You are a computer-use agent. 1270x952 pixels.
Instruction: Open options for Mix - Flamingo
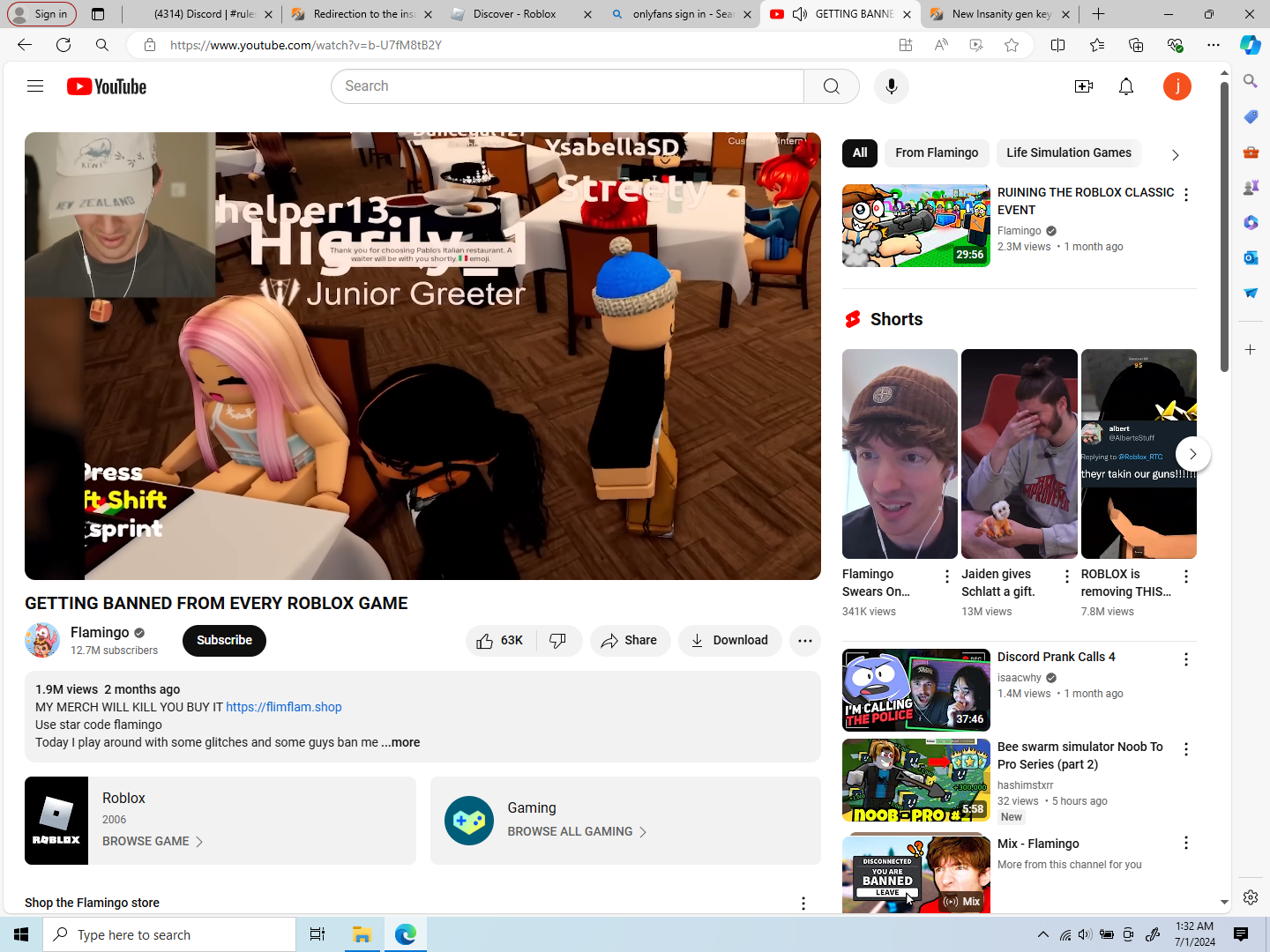coord(1186,844)
